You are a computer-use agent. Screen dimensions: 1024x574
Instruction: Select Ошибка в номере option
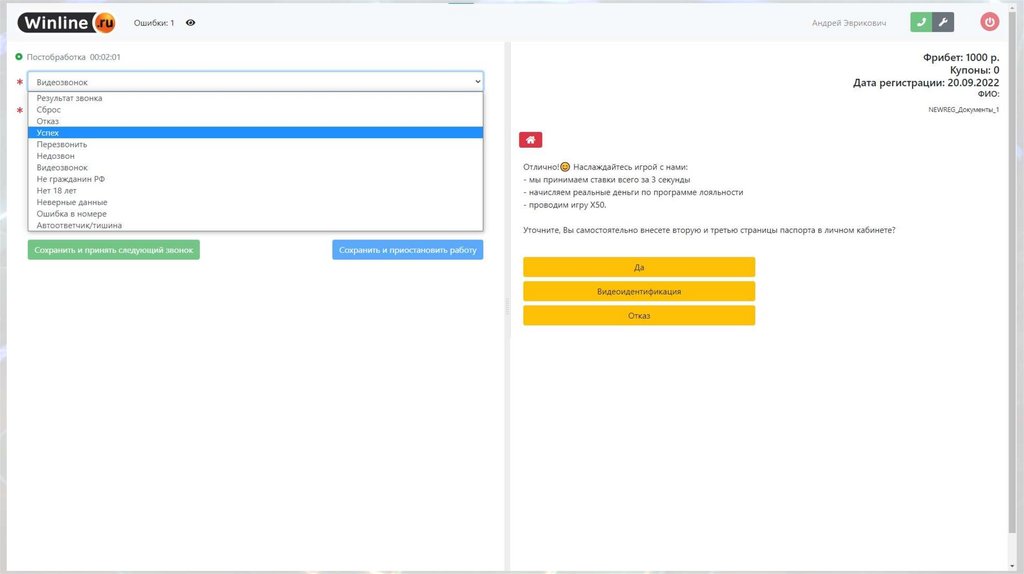pyautogui.click(x=72, y=214)
